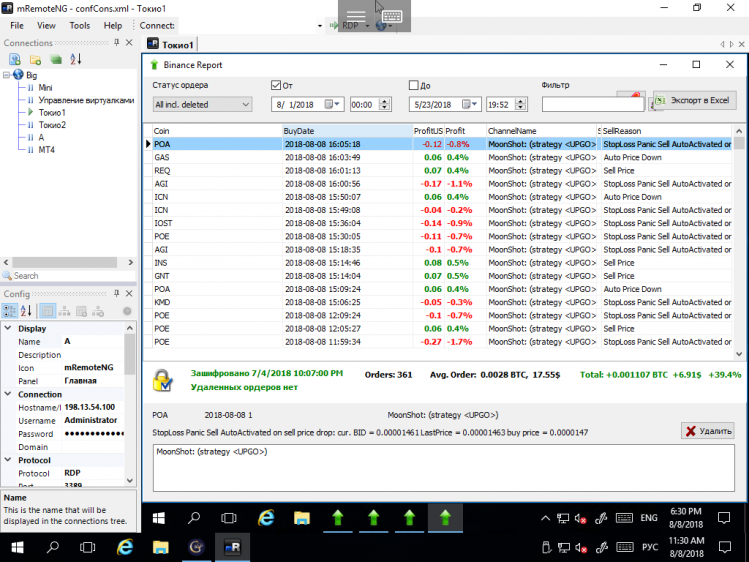Show default properties icon in Config toolbar
Image resolution: width=749 pixels, height=562 pixels.
tap(81, 311)
